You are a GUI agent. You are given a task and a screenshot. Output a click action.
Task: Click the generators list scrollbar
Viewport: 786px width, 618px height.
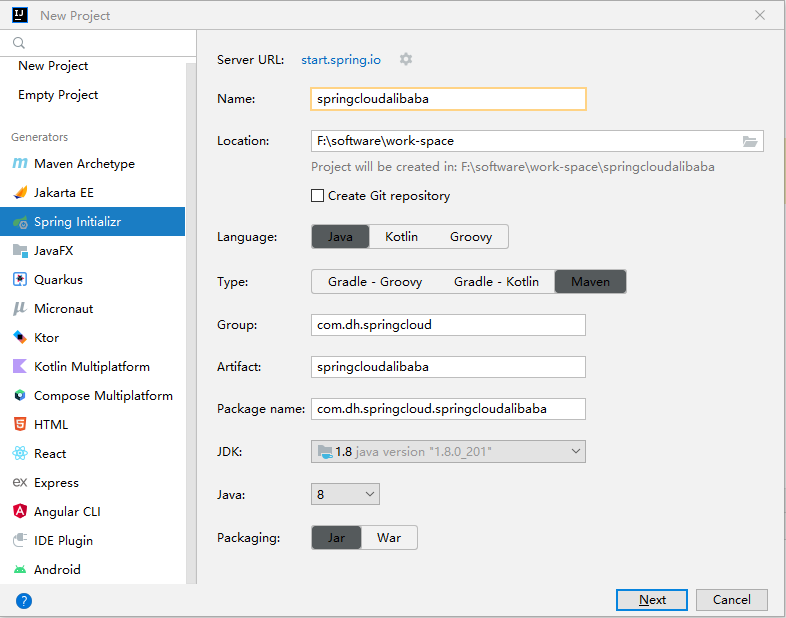tap(191, 321)
